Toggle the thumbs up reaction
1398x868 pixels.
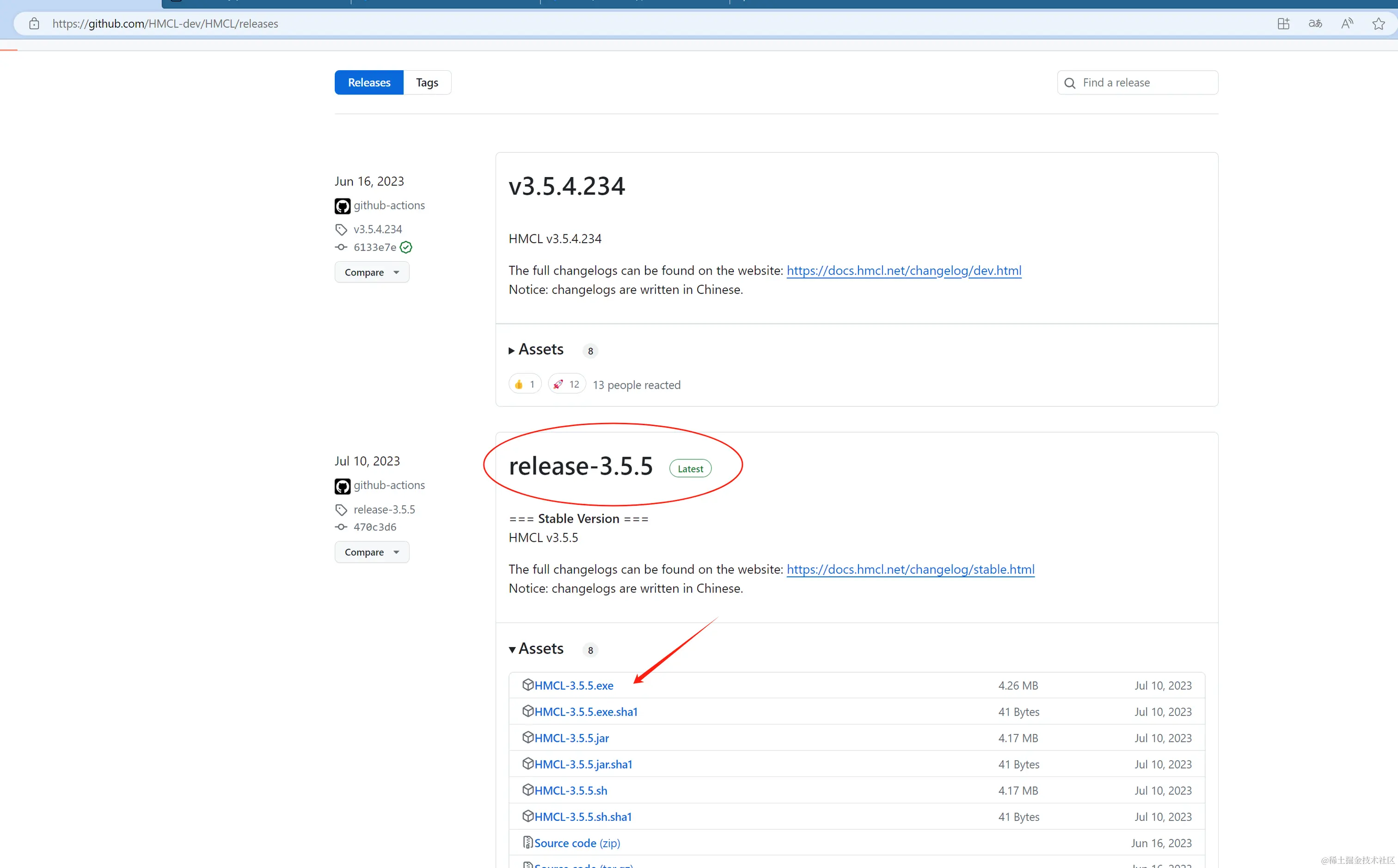pos(525,384)
